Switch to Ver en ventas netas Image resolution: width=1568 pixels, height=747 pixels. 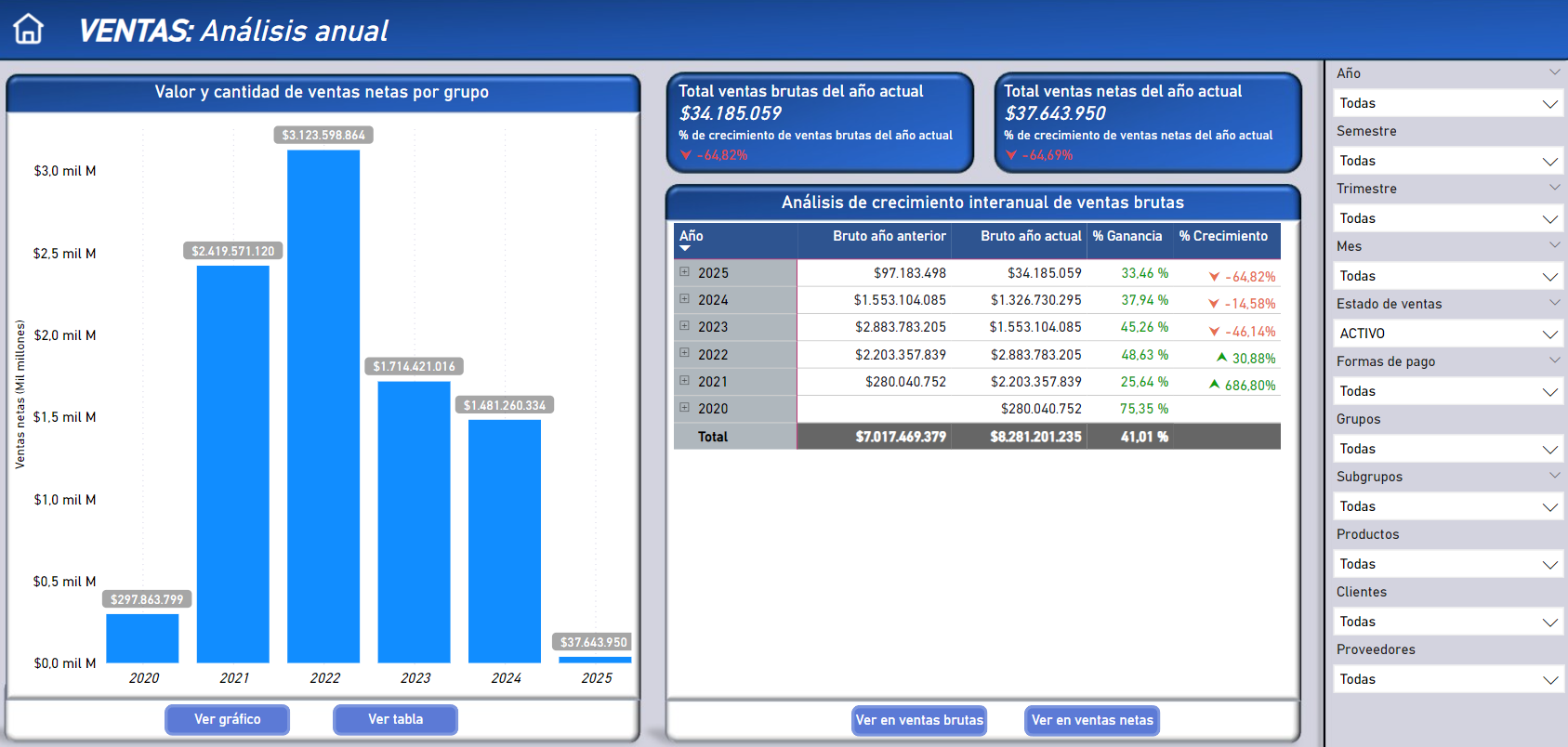click(1092, 720)
